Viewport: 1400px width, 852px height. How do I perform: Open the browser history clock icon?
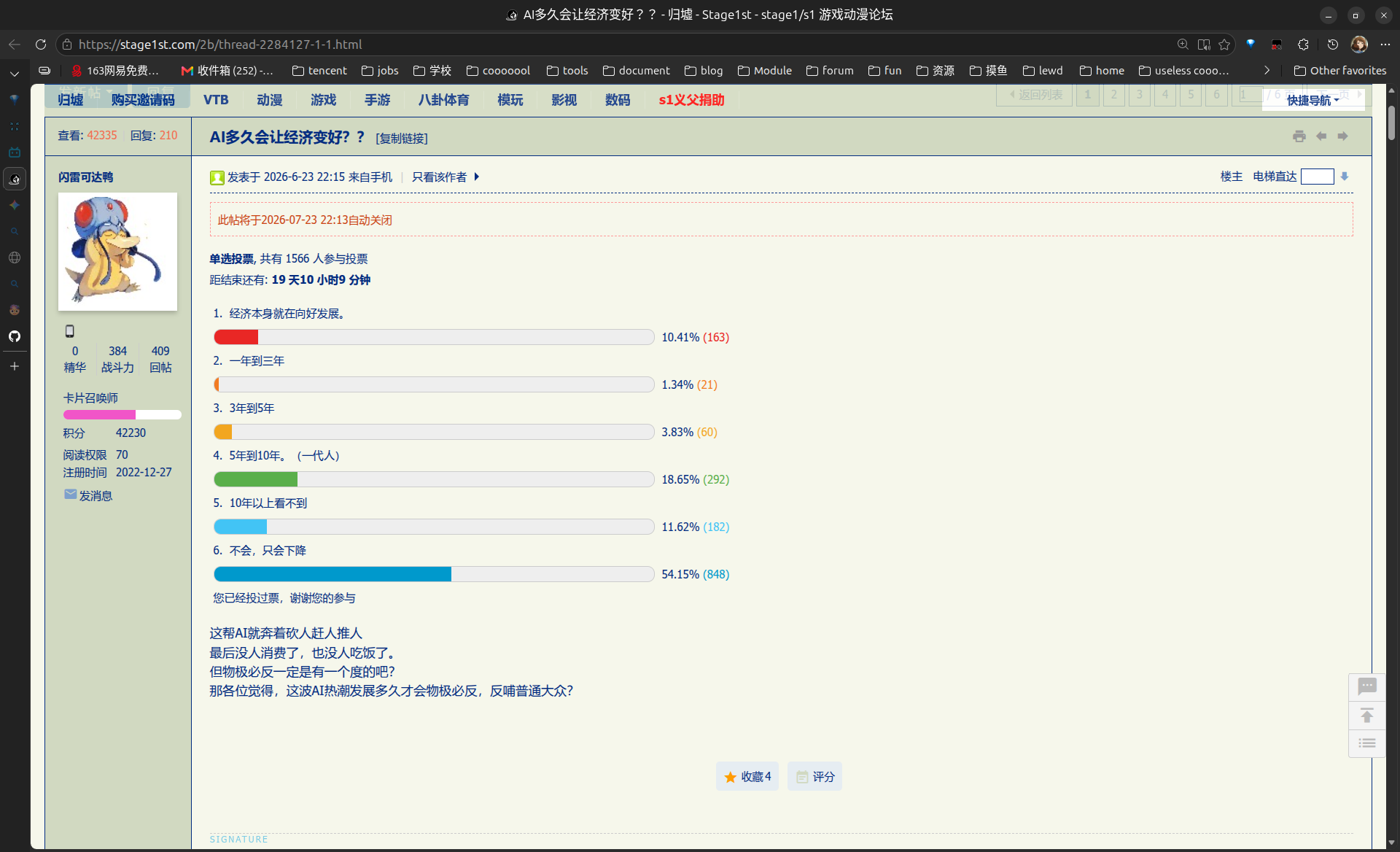coord(1332,44)
